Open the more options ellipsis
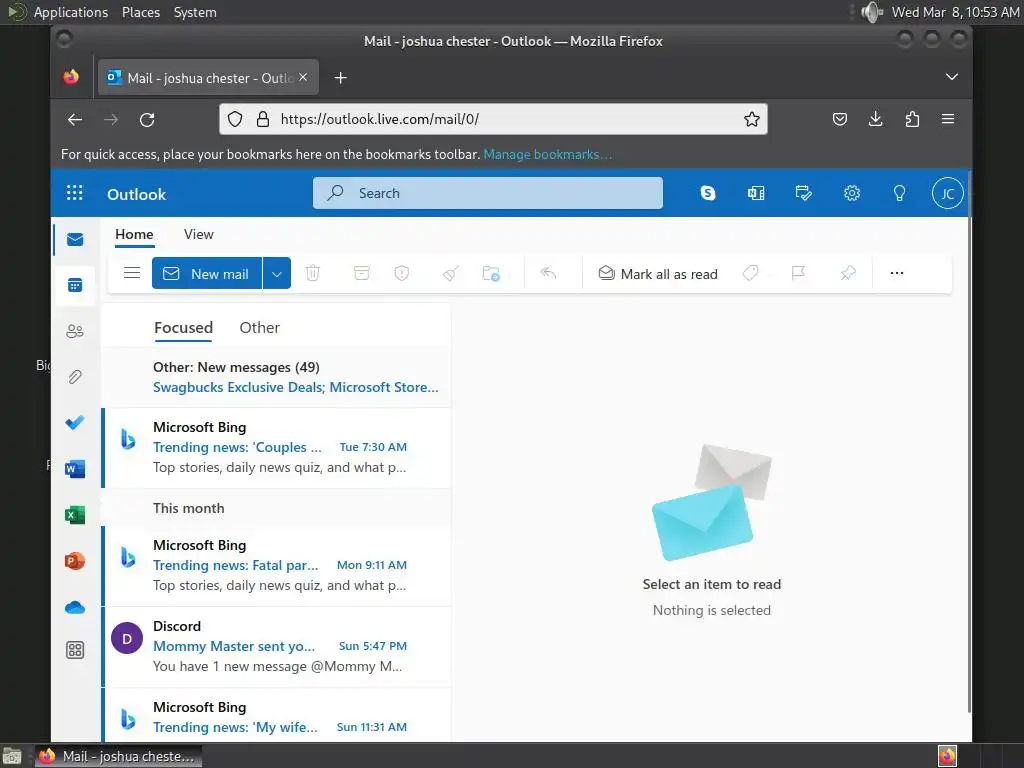This screenshot has width=1024, height=768. [897, 273]
